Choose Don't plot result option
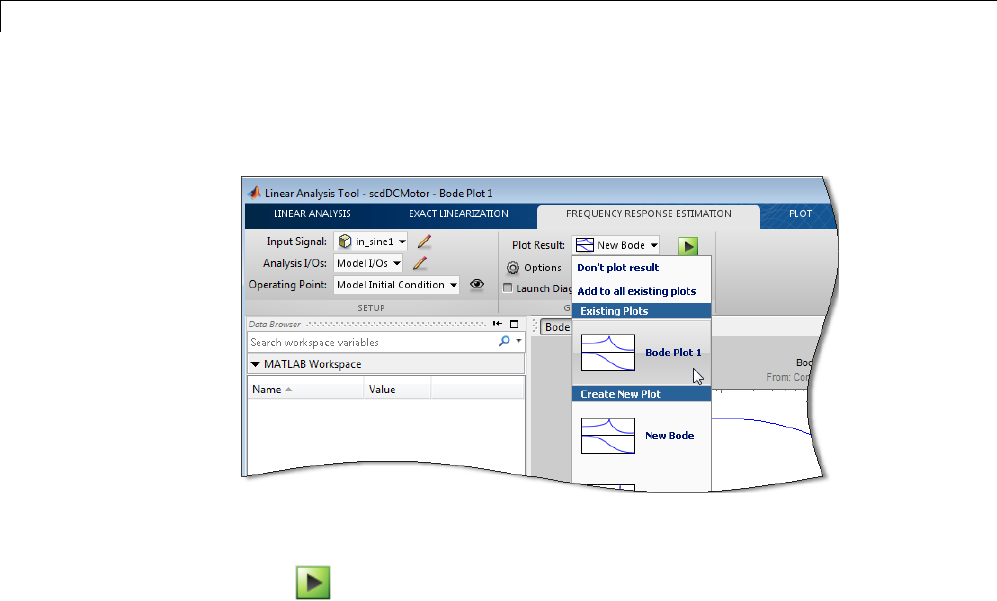This screenshot has width=997, height=601. pos(618,268)
